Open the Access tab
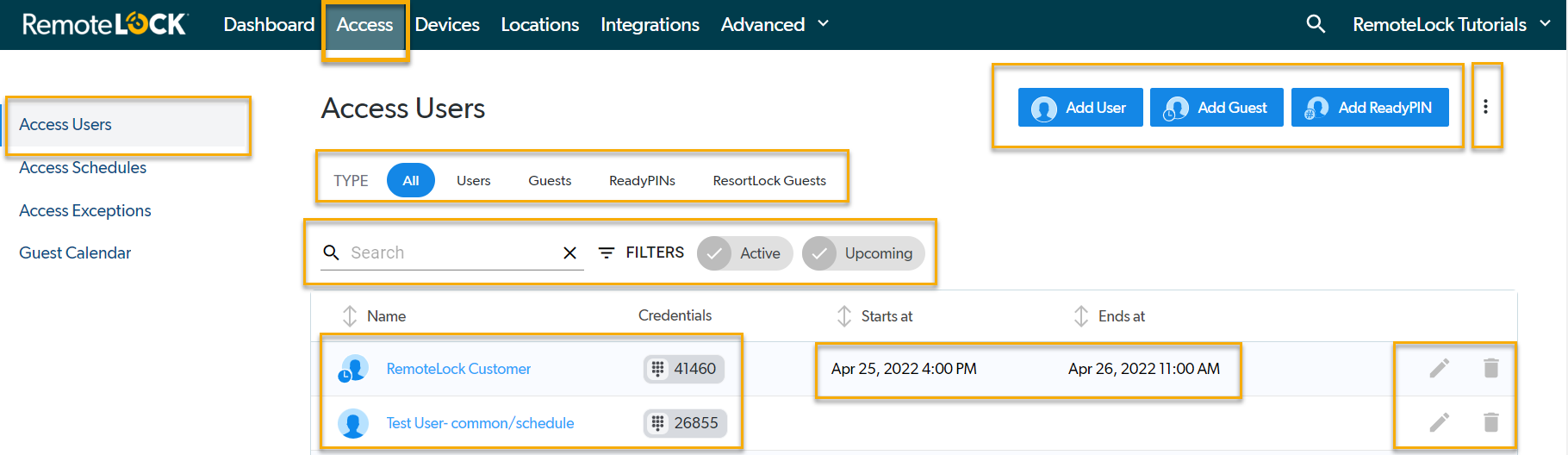The height and width of the screenshot is (455, 1568). click(364, 24)
